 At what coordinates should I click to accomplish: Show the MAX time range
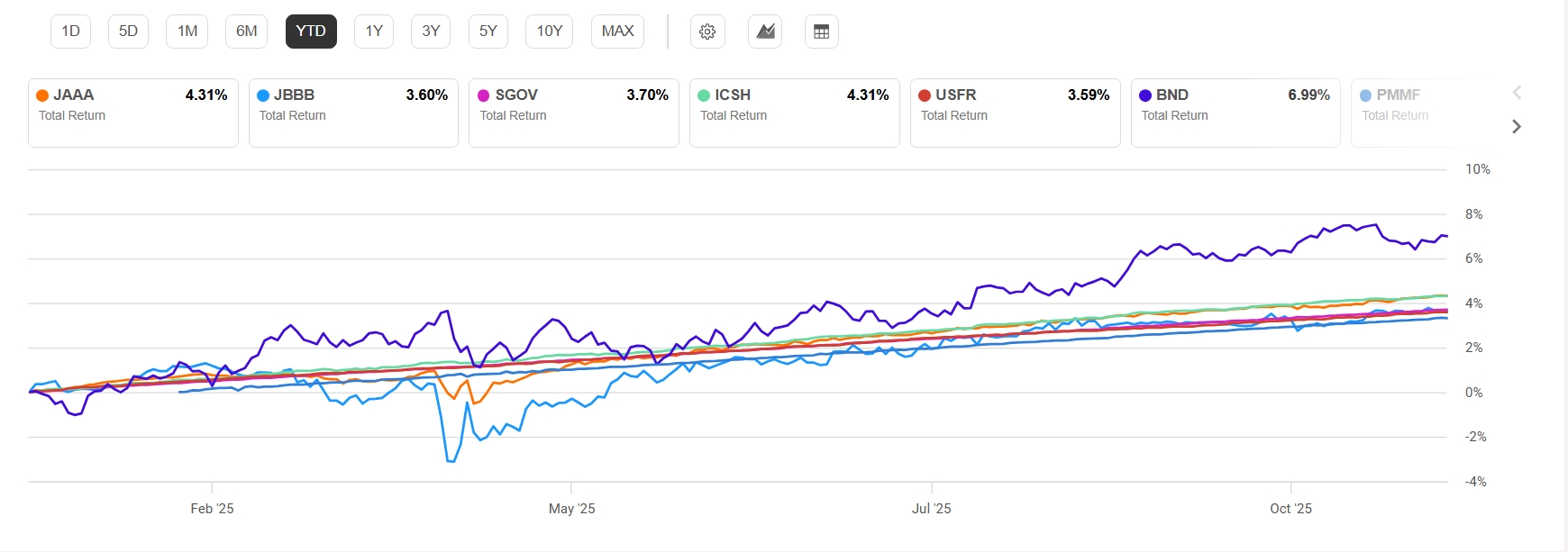[x=617, y=32]
